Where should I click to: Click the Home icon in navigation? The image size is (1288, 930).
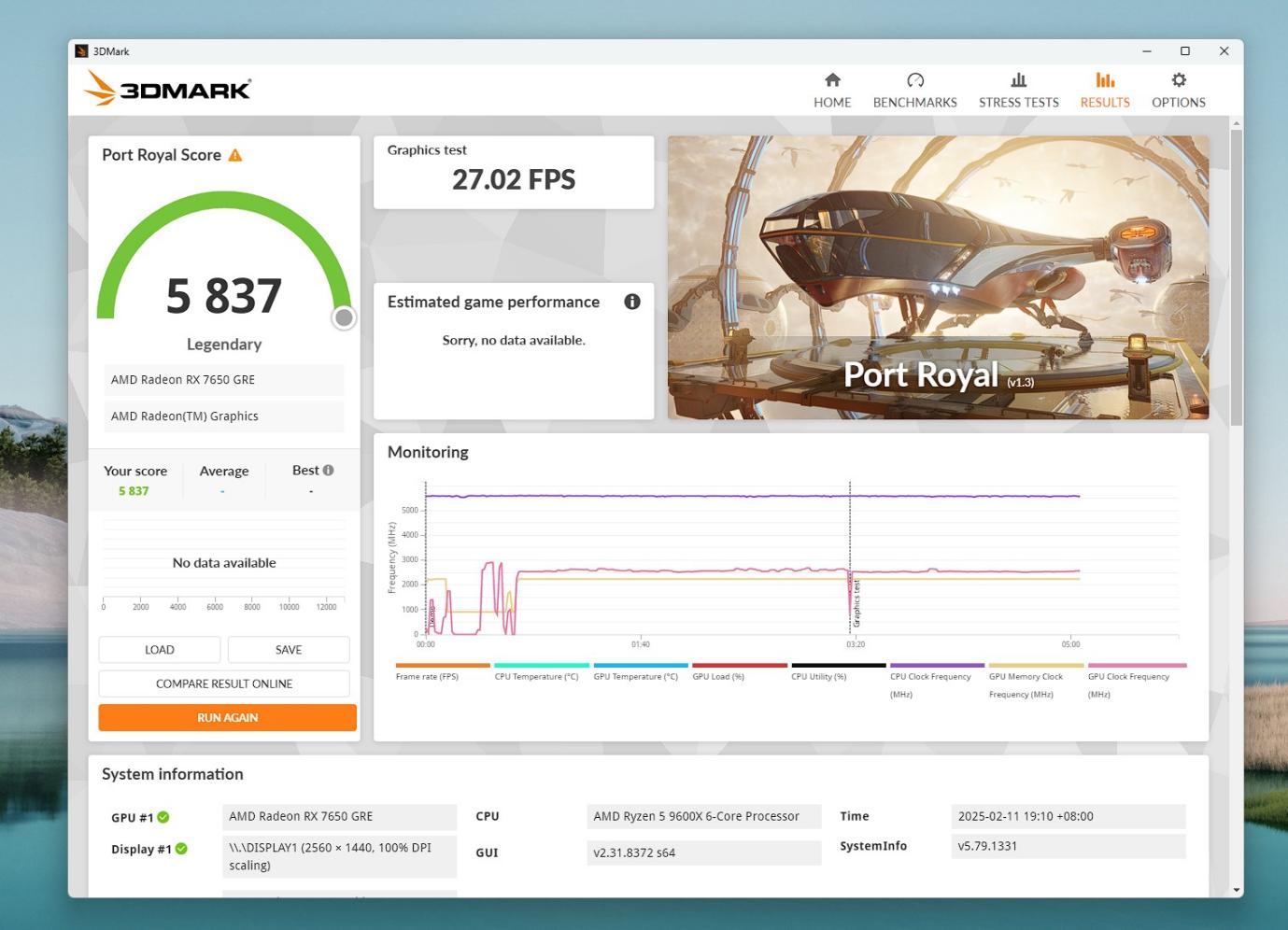coord(832,80)
